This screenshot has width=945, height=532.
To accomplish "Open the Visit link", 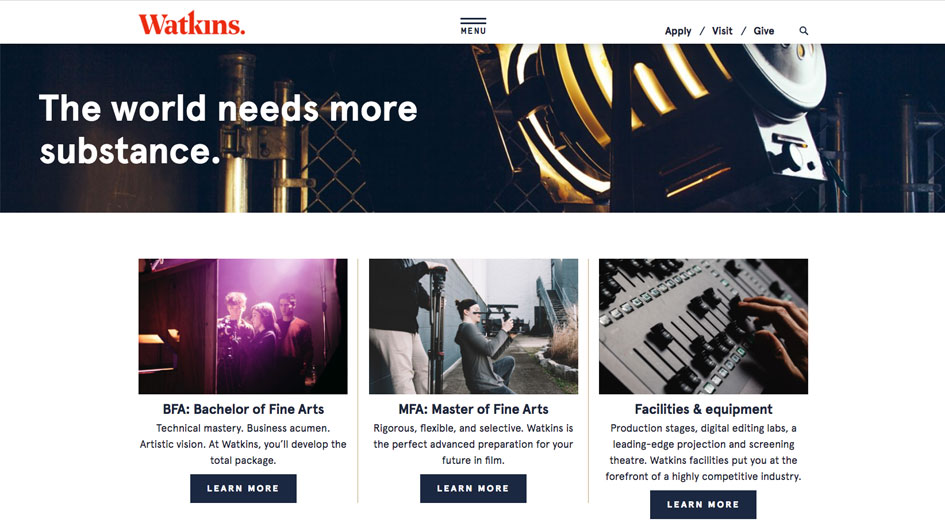I will (x=722, y=31).
